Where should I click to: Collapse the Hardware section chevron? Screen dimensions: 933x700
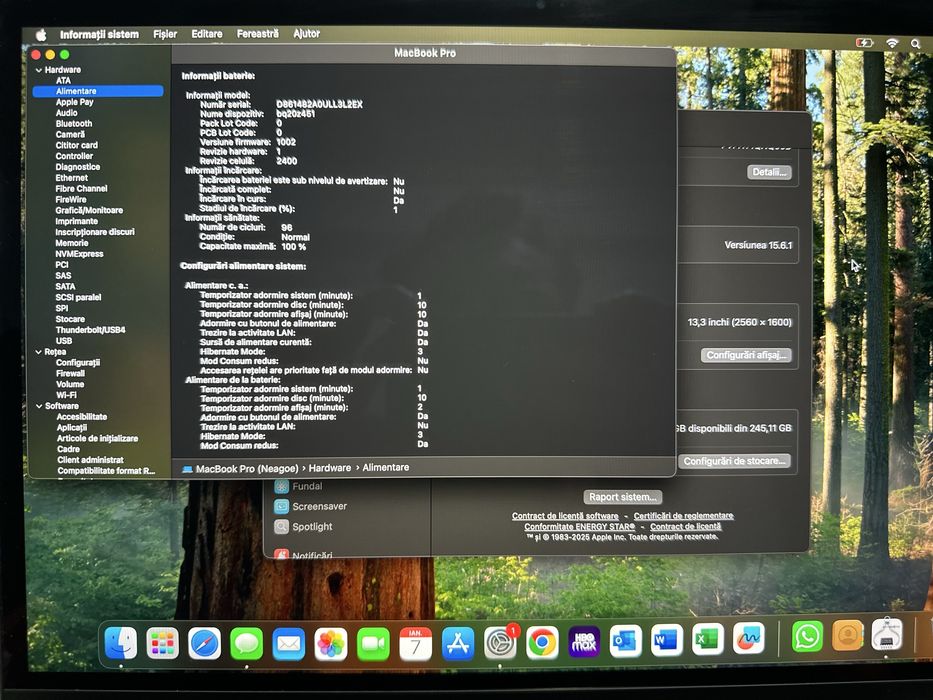(39, 70)
